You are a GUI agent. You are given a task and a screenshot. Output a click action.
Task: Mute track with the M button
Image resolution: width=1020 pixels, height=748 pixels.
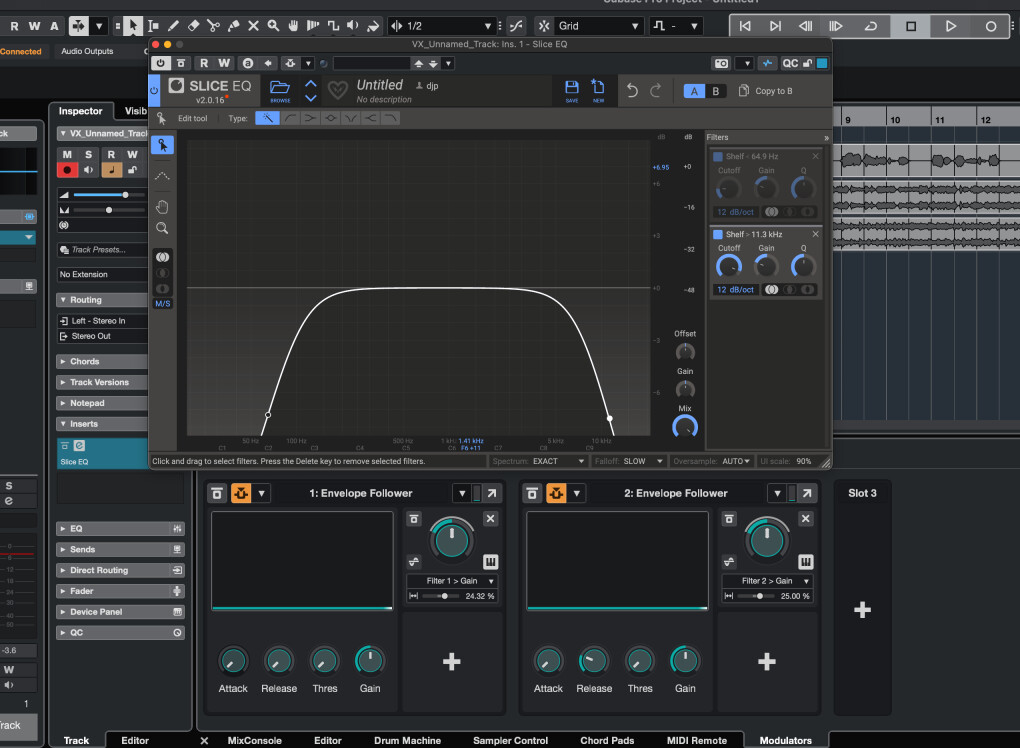[x=67, y=154]
